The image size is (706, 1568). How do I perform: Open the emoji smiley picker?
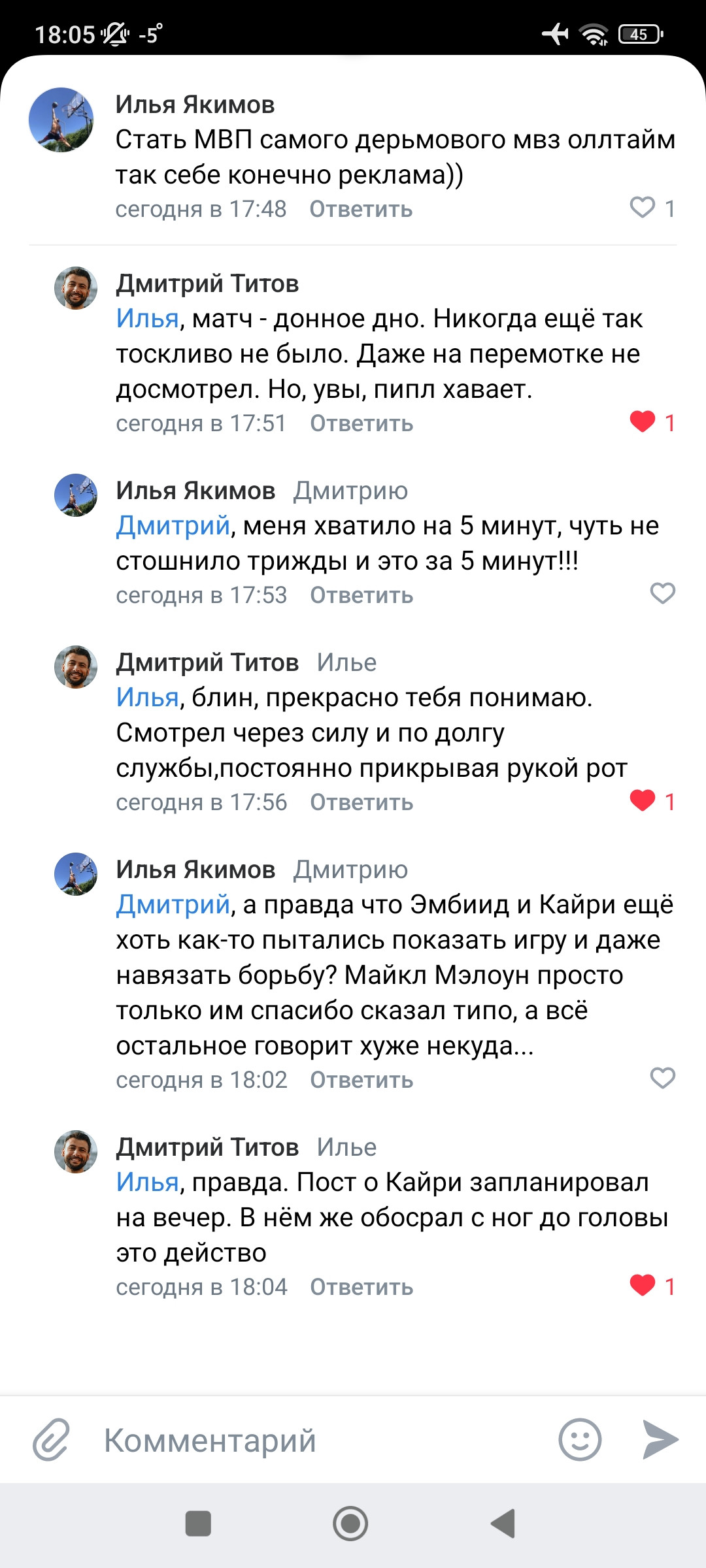[x=579, y=1439]
